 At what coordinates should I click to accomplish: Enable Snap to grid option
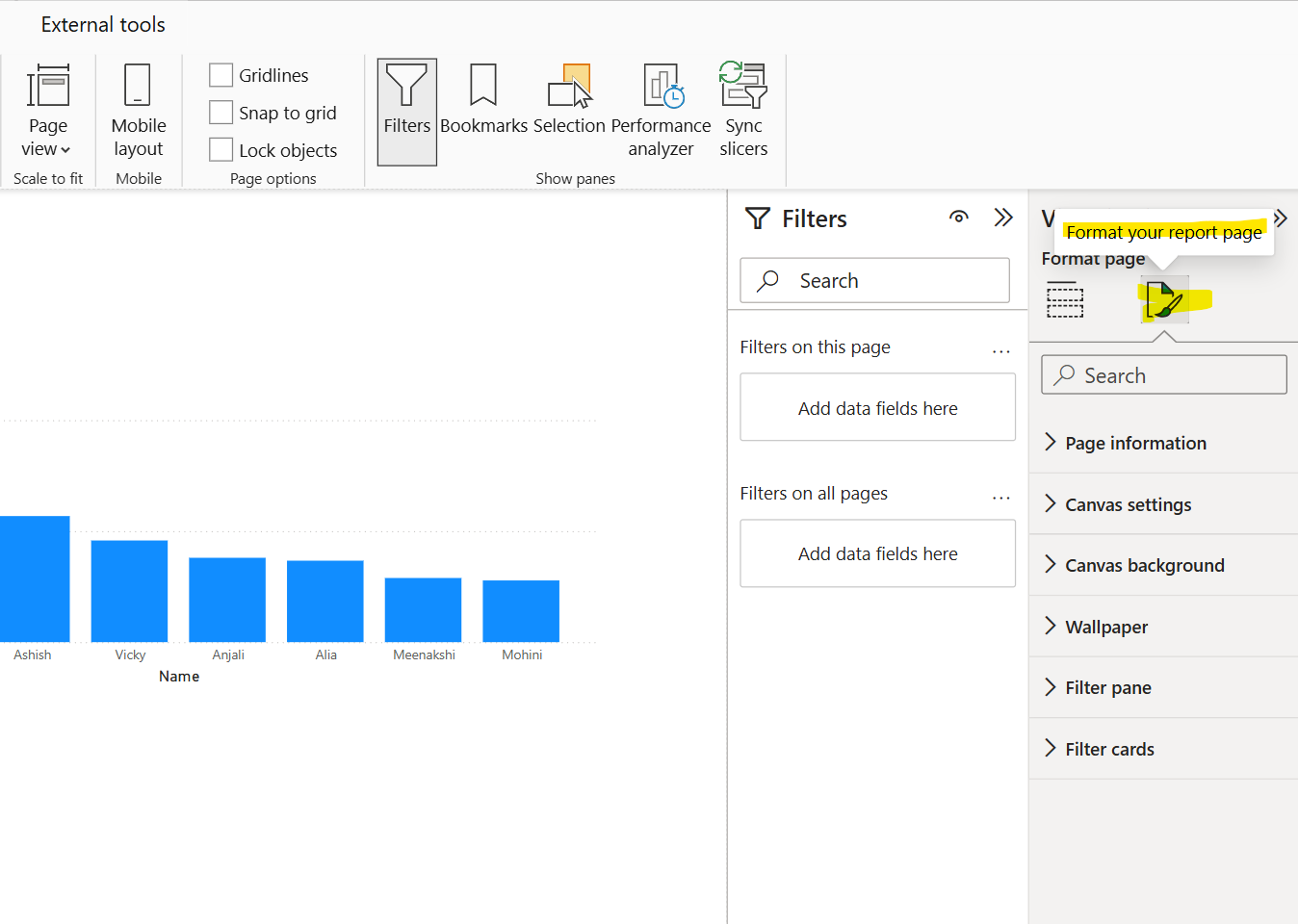(x=221, y=112)
